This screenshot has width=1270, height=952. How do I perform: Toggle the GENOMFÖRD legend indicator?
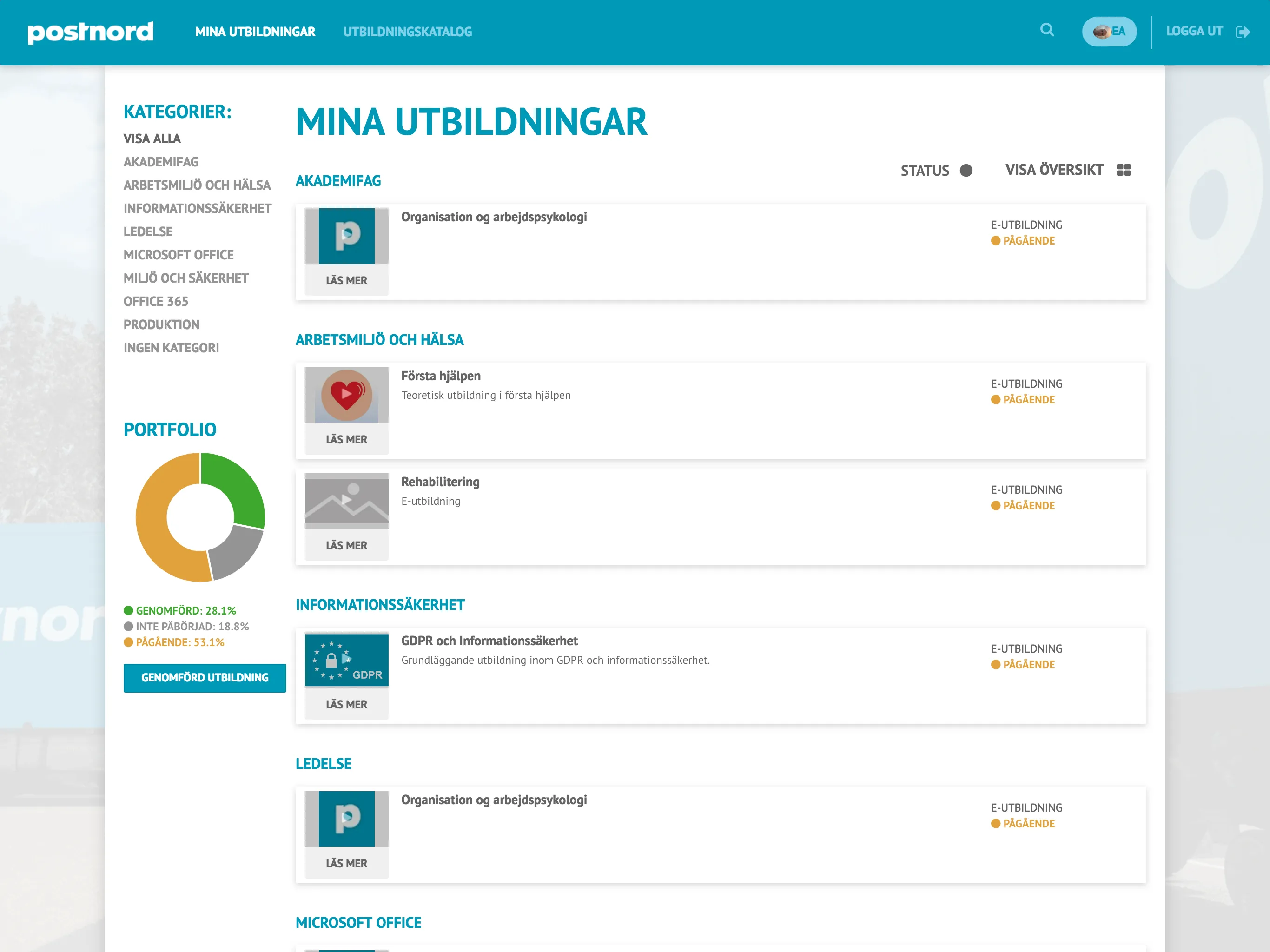128,610
